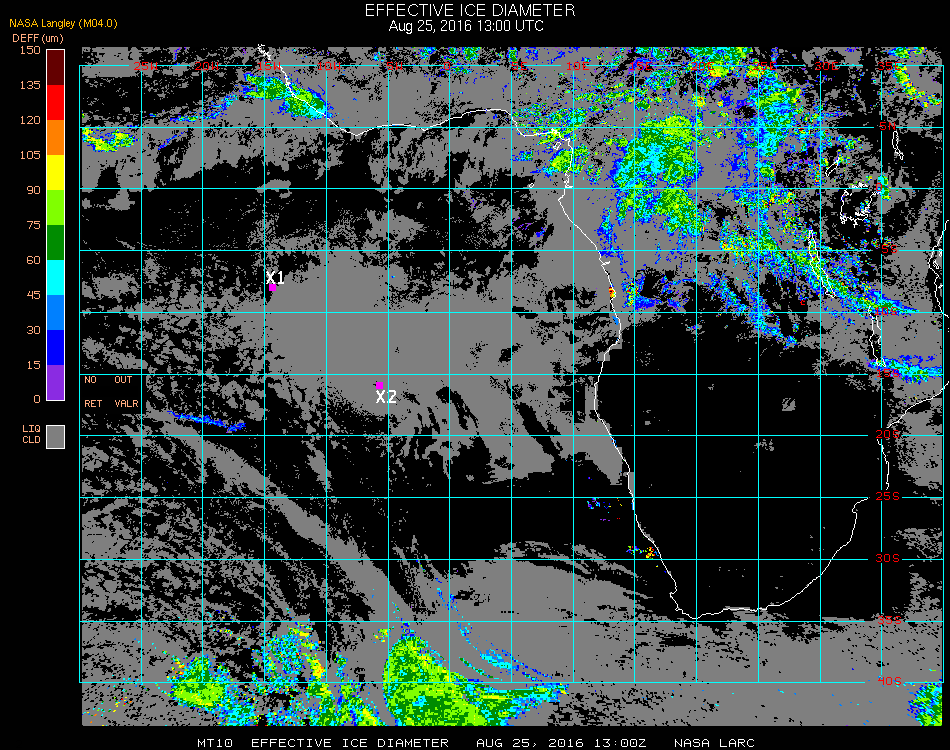Click 'AUG 25, 2016 13:00Z' in the footer
950x750 pixels.
point(561,743)
